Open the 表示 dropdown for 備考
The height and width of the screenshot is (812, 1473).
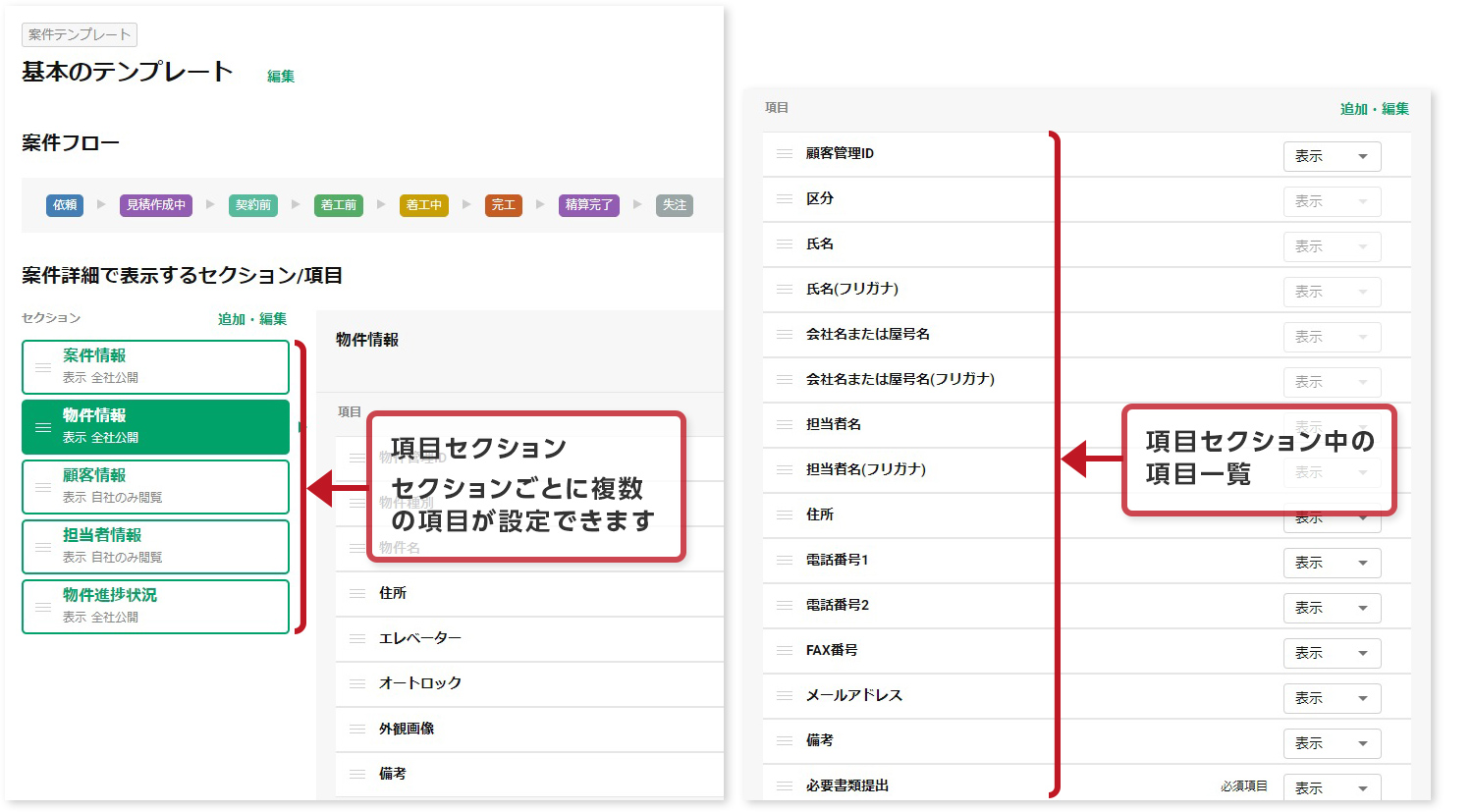tap(1332, 742)
